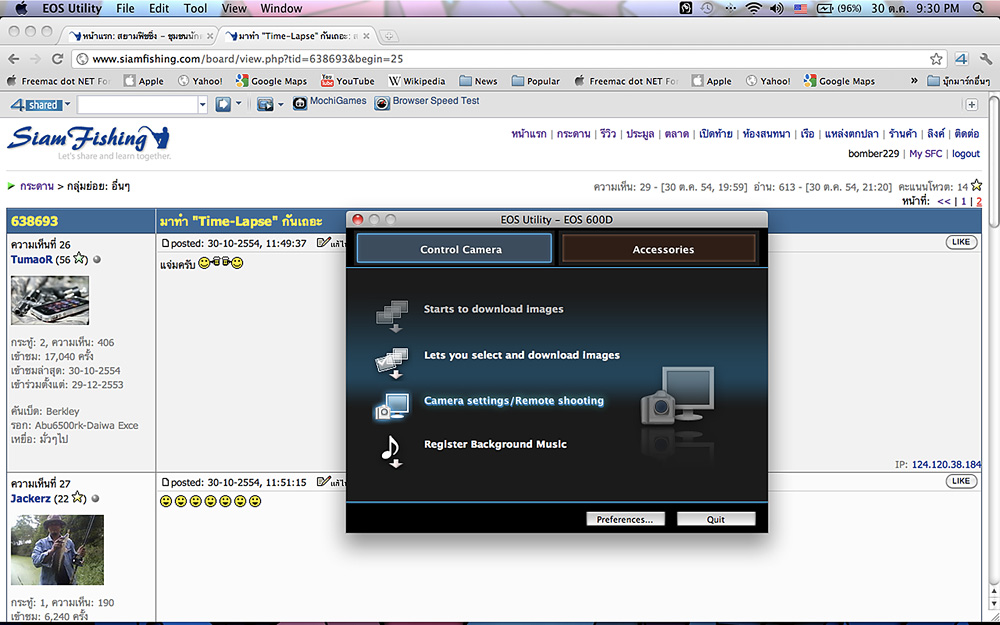Switch to the first browser tab

coord(140,36)
